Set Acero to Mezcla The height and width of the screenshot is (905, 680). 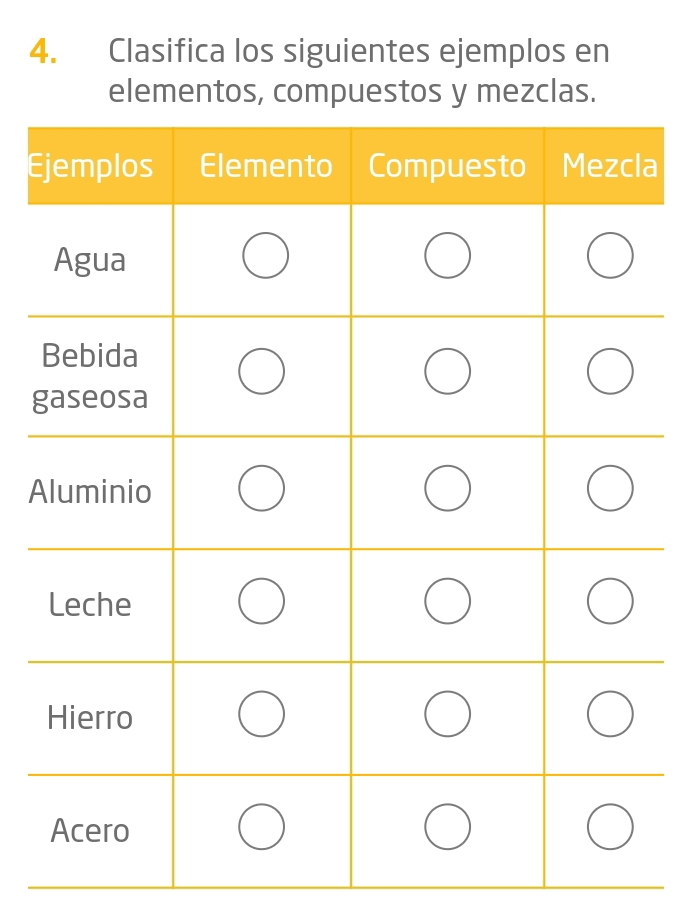609,827
